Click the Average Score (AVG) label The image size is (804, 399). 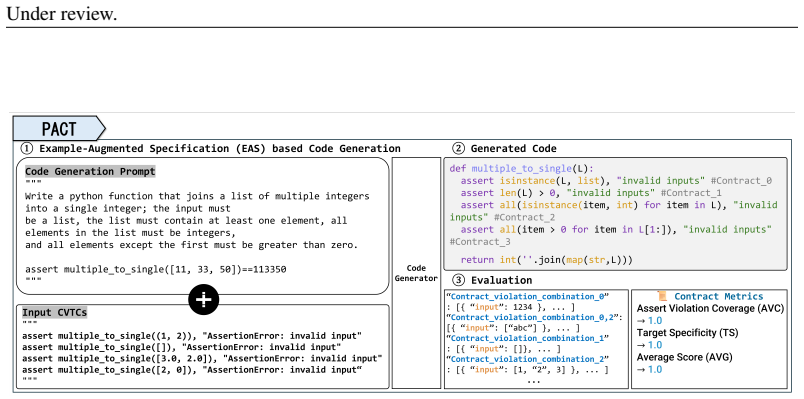tap(685, 357)
